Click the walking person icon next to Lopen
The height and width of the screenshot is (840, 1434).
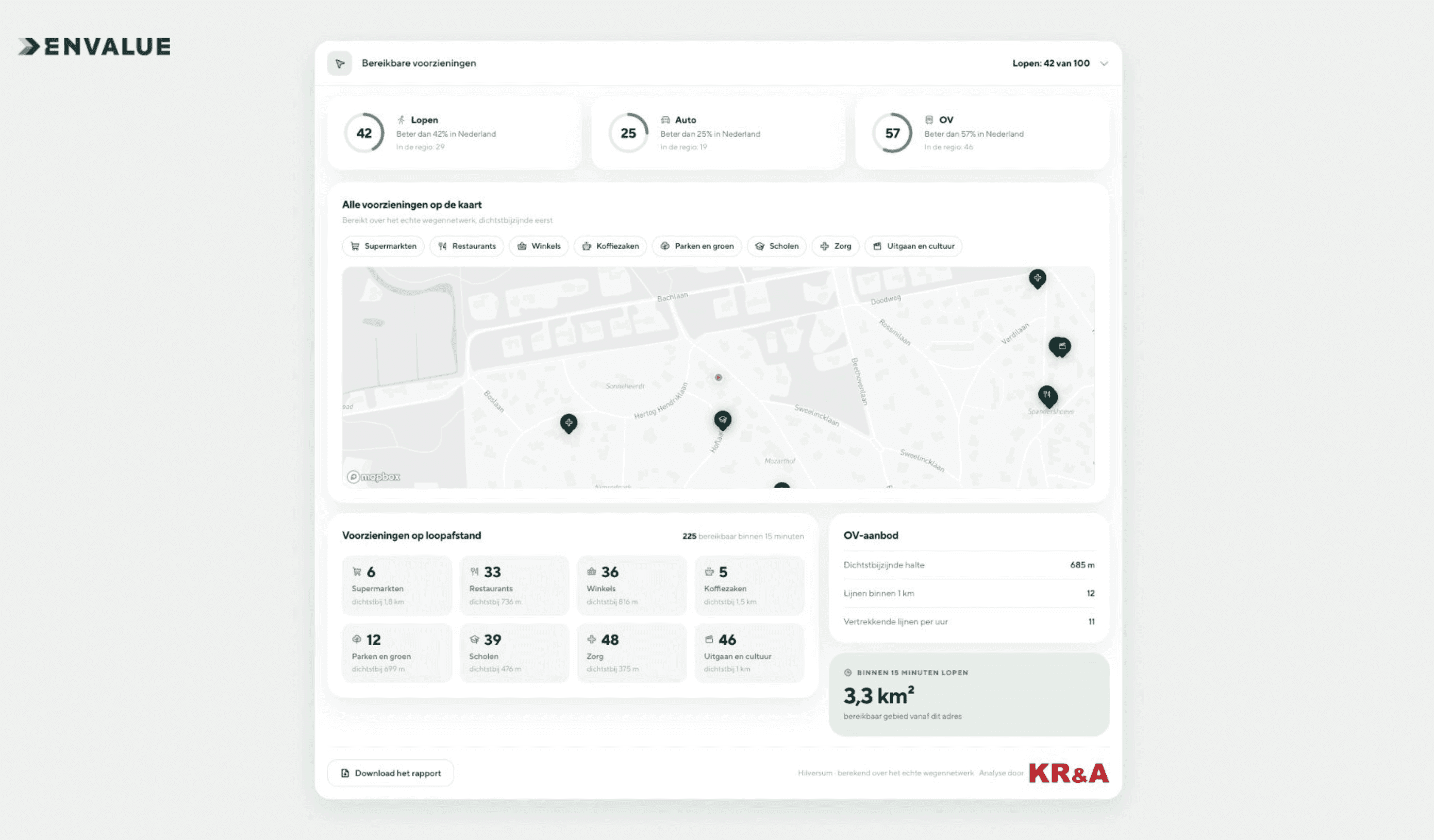[x=401, y=120]
